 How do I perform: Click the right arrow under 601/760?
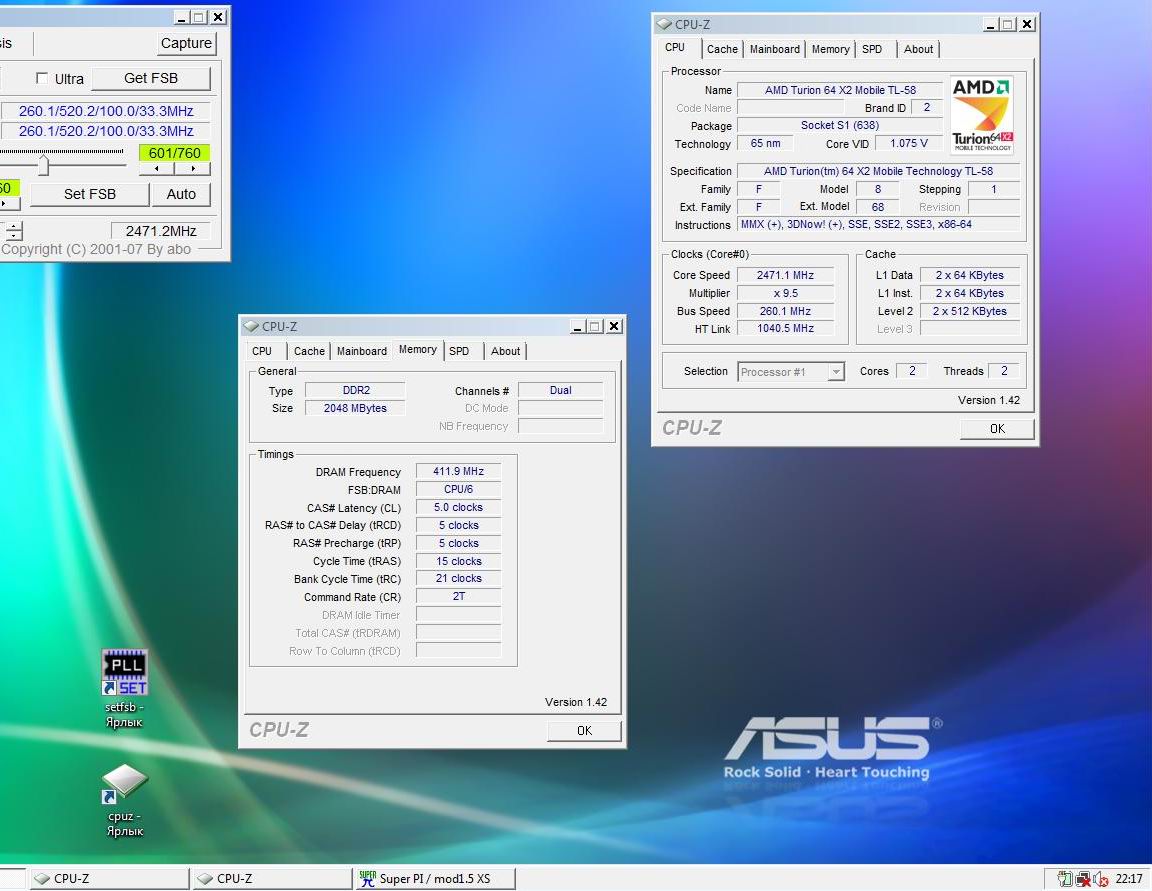point(192,169)
